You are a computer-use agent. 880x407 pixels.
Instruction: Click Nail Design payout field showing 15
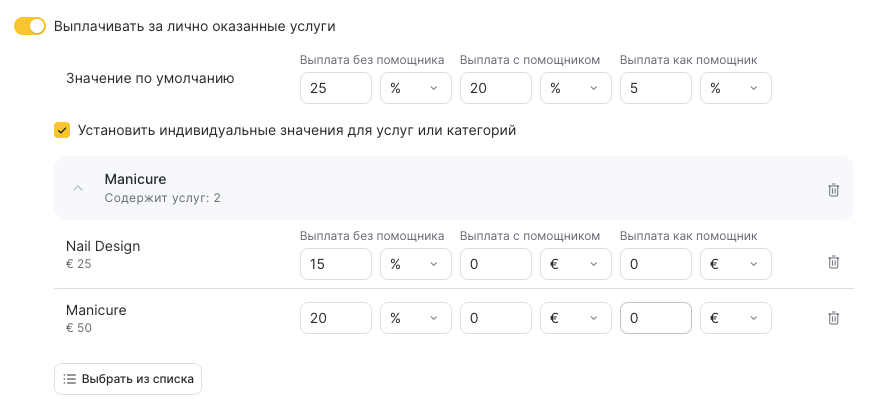335,264
